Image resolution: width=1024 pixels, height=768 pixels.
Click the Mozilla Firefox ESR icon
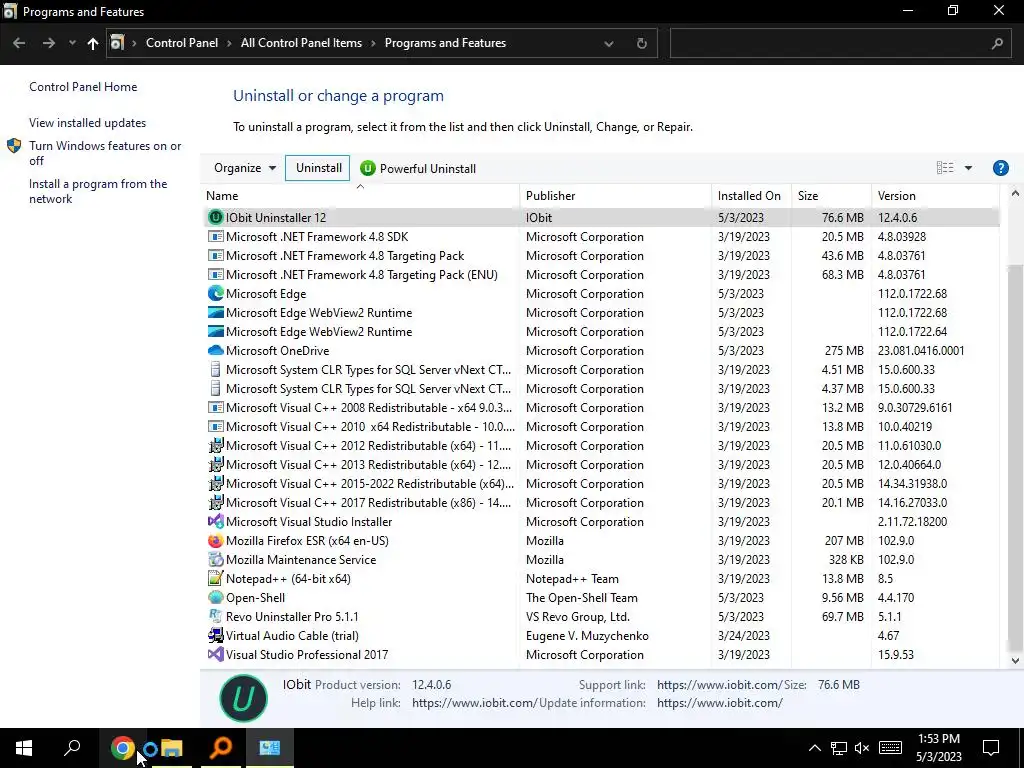216,541
